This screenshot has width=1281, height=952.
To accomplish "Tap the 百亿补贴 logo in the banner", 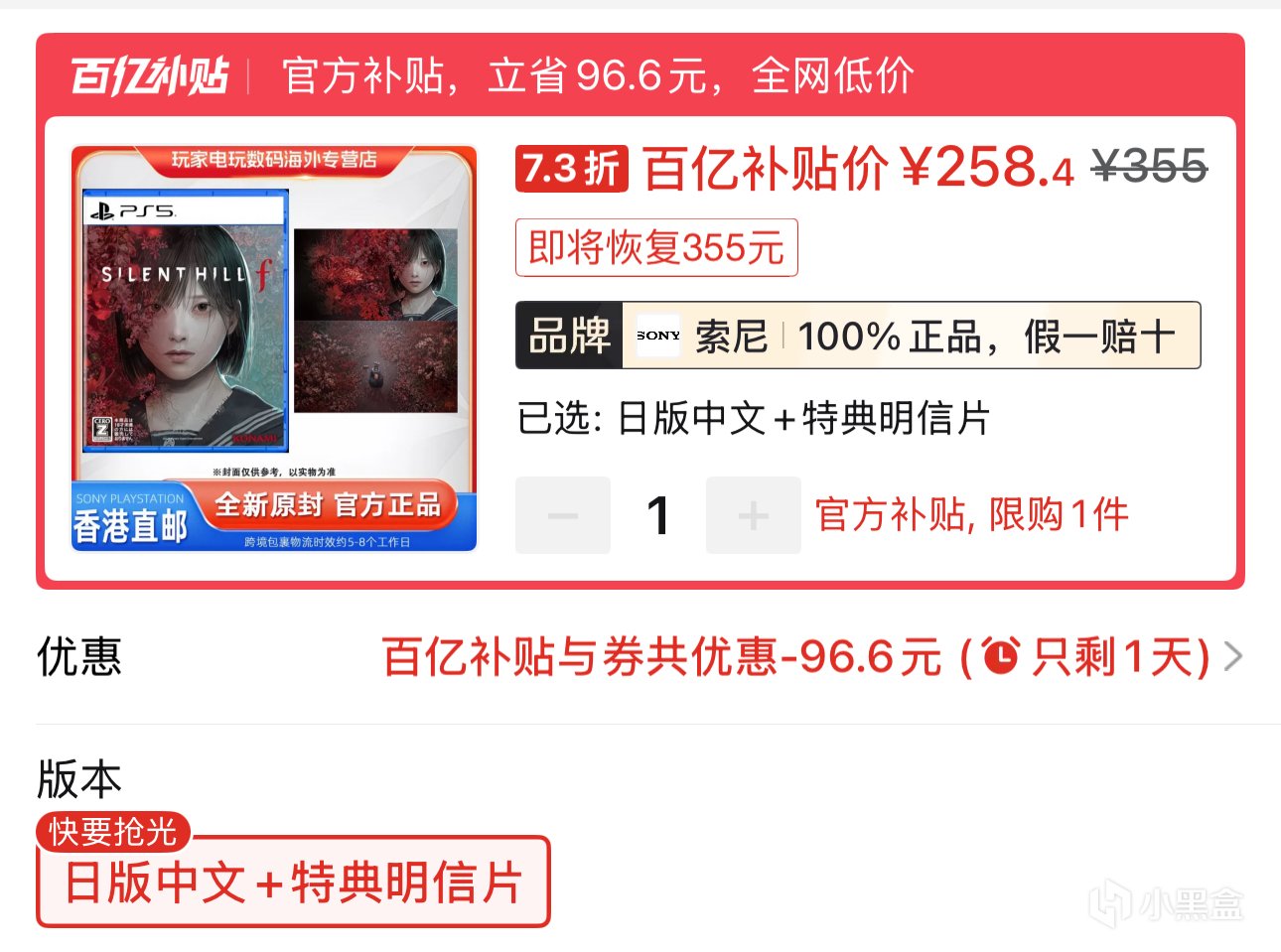I will 149,75.
